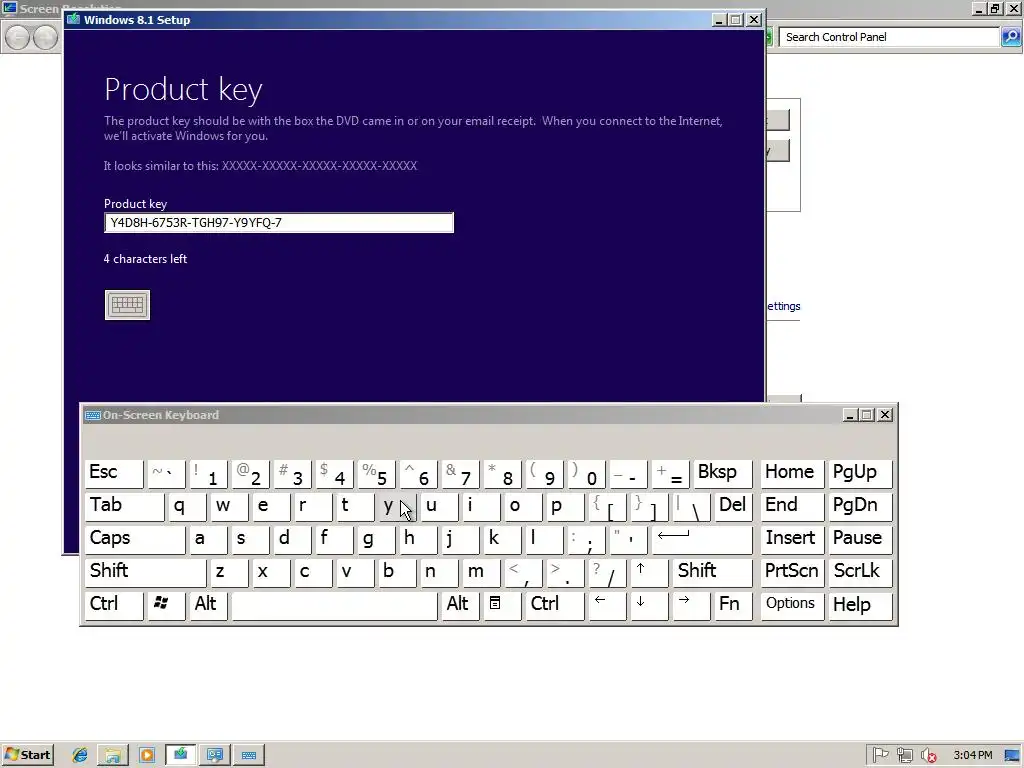The height and width of the screenshot is (768, 1024).
Task: Tap the equals key
Action: pyautogui.click(x=670, y=473)
